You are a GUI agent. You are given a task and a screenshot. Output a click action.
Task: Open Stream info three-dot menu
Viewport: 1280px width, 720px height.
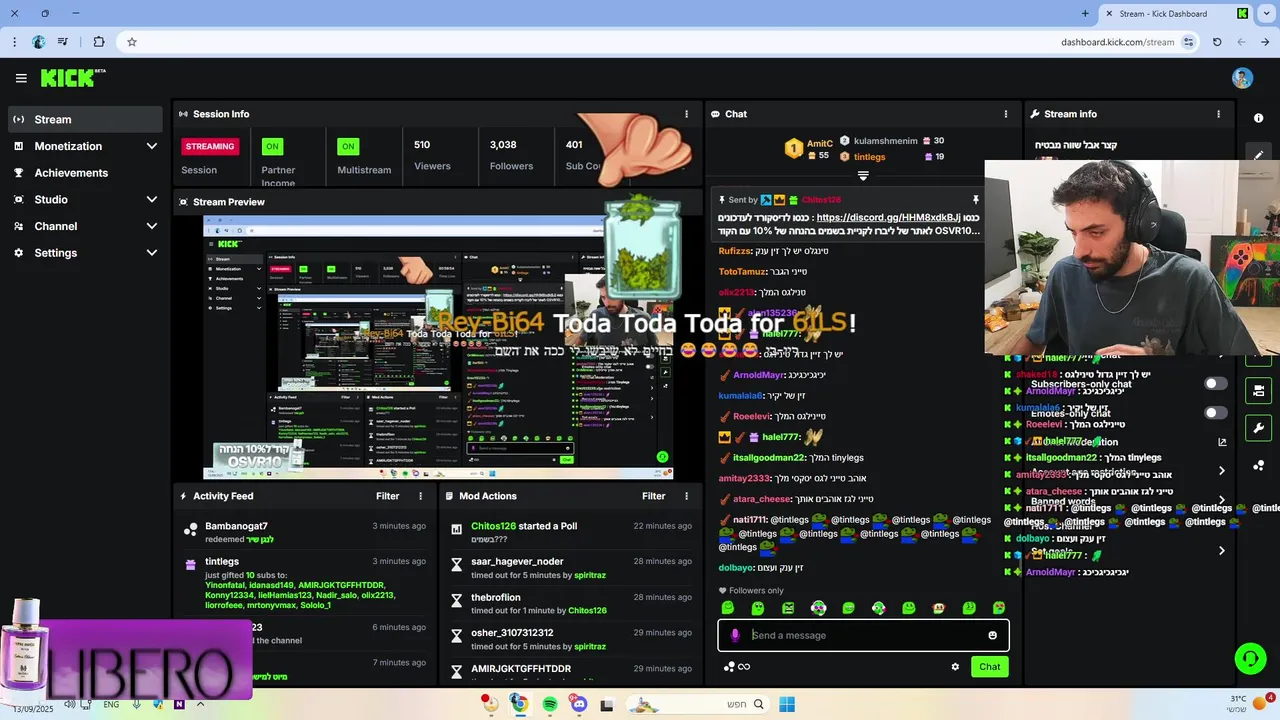pyautogui.click(x=1218, y=114)
